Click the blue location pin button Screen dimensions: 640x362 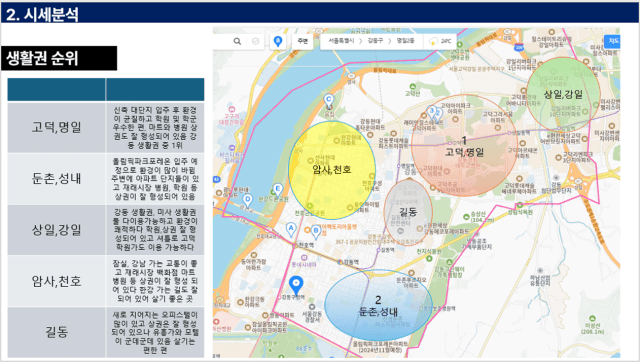coord(278,41)
